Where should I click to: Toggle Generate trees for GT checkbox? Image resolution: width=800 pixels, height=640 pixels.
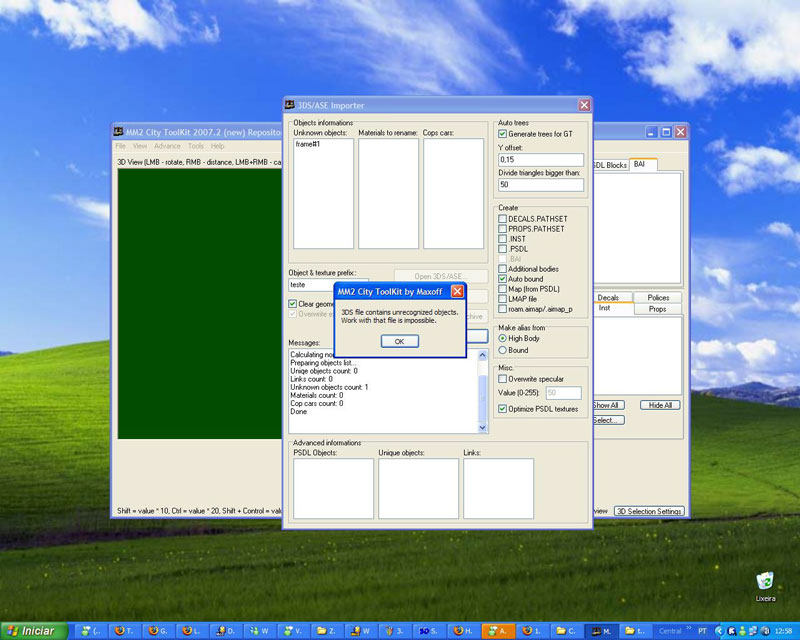click(x=503, y=133)
